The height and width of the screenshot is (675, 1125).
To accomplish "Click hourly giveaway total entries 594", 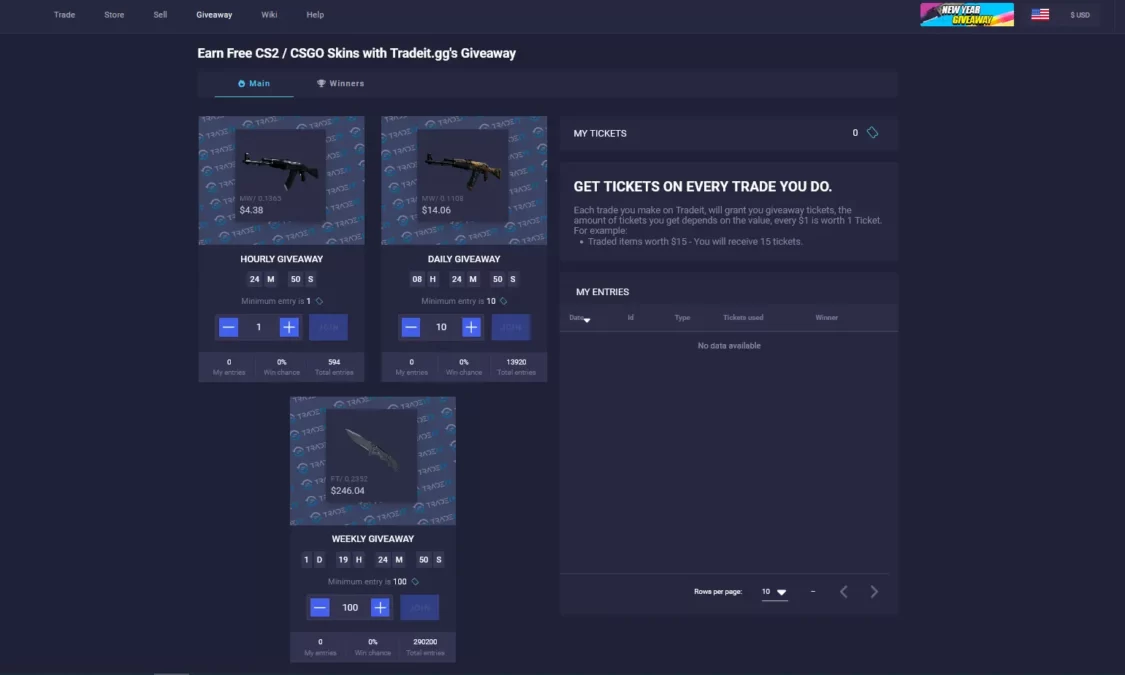I will 334,362.
